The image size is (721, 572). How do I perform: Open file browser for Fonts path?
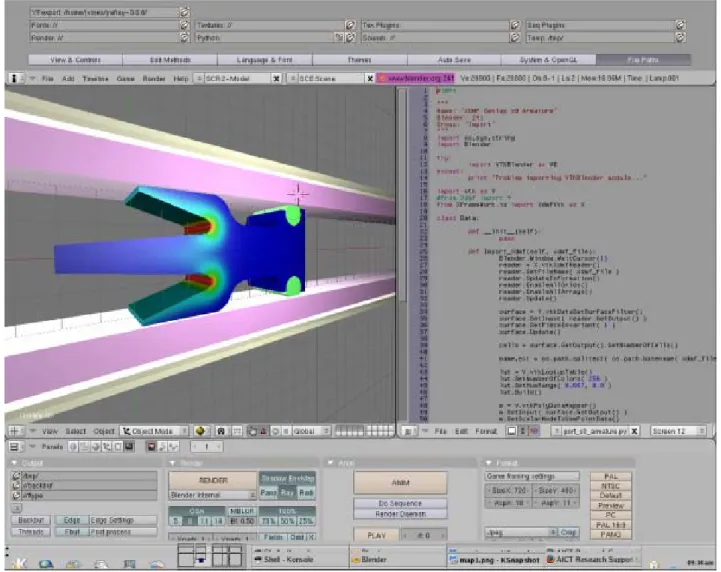pos(184,25)
